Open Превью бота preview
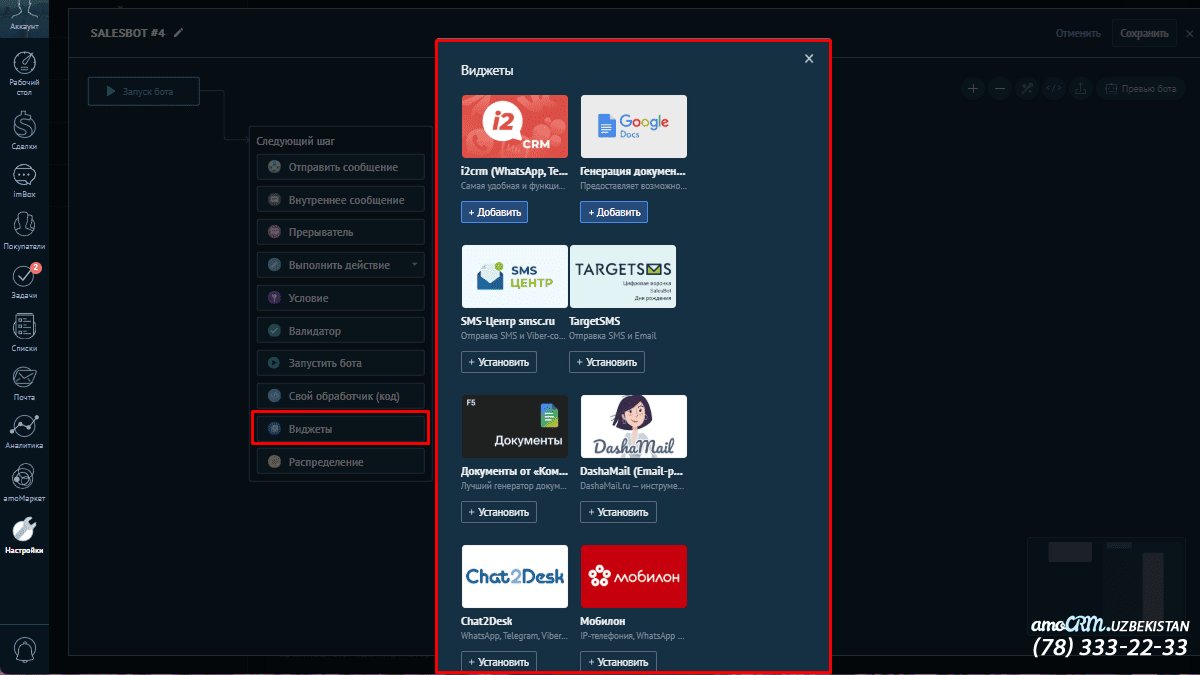The width and height of the screenshot is (1200, 675). coord(1142,88)
